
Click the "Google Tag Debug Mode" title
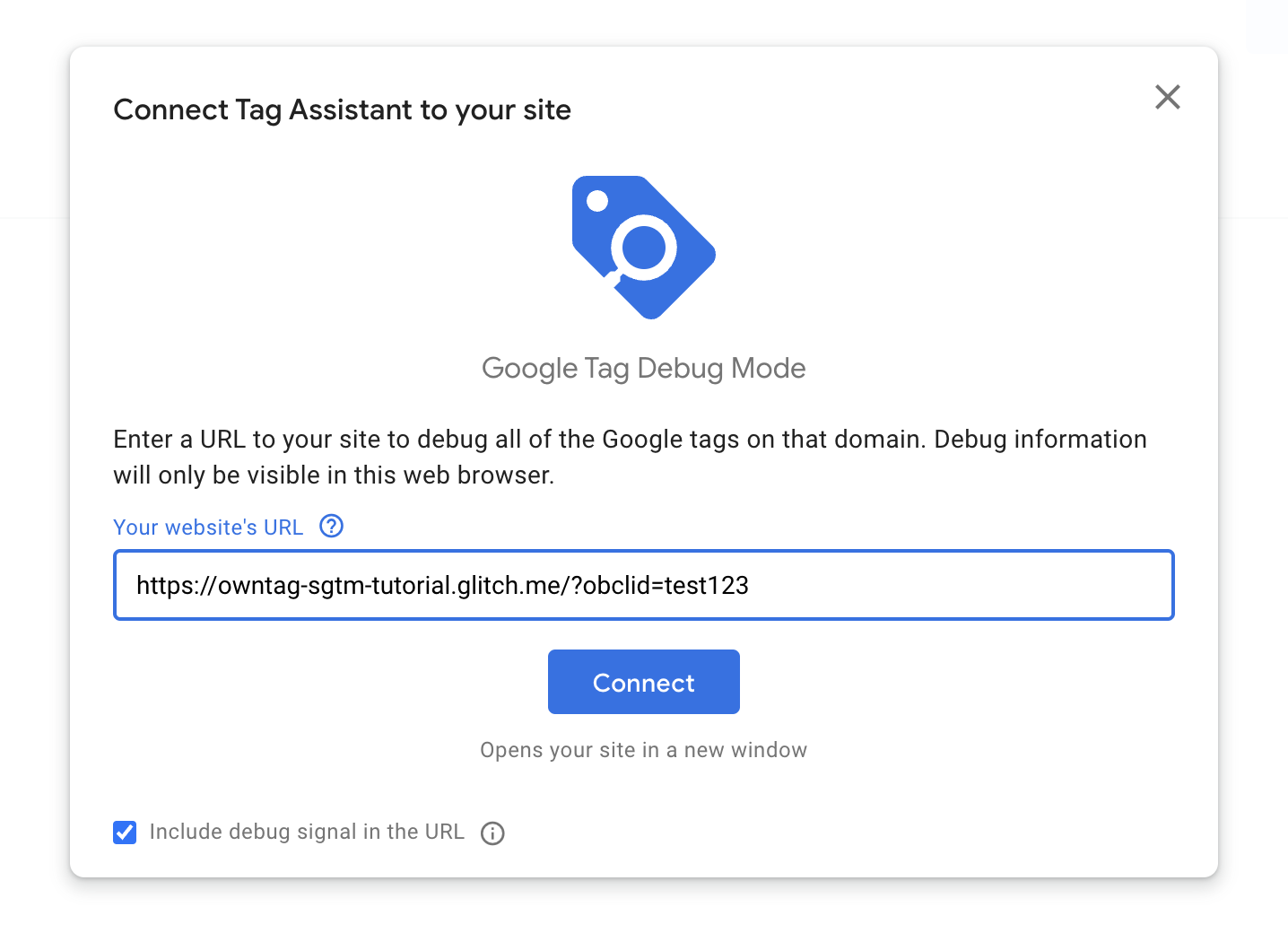[643, 368]
